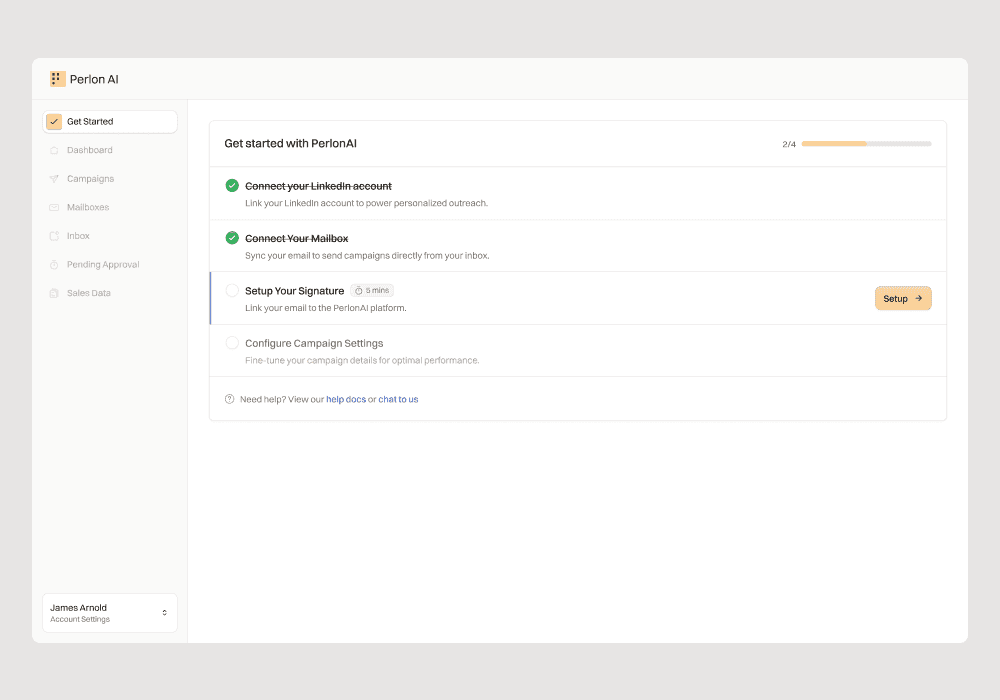Click the Mailboxes envelope icon
The height and width of the screenshot is (700, 1000).
tap(54, 207)
